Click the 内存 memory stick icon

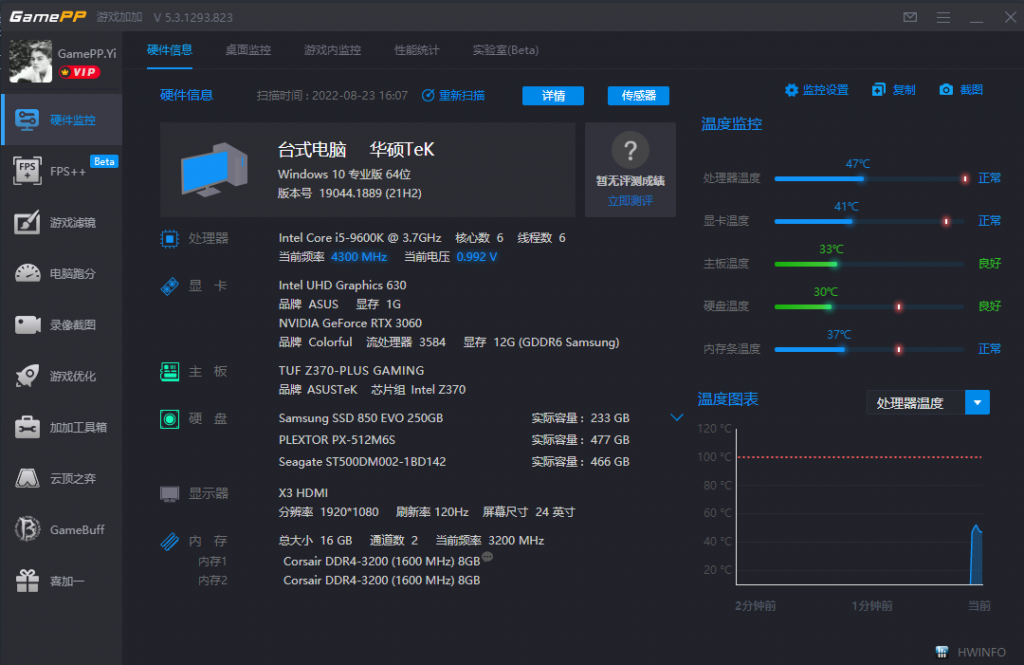[x=170, y=542]
